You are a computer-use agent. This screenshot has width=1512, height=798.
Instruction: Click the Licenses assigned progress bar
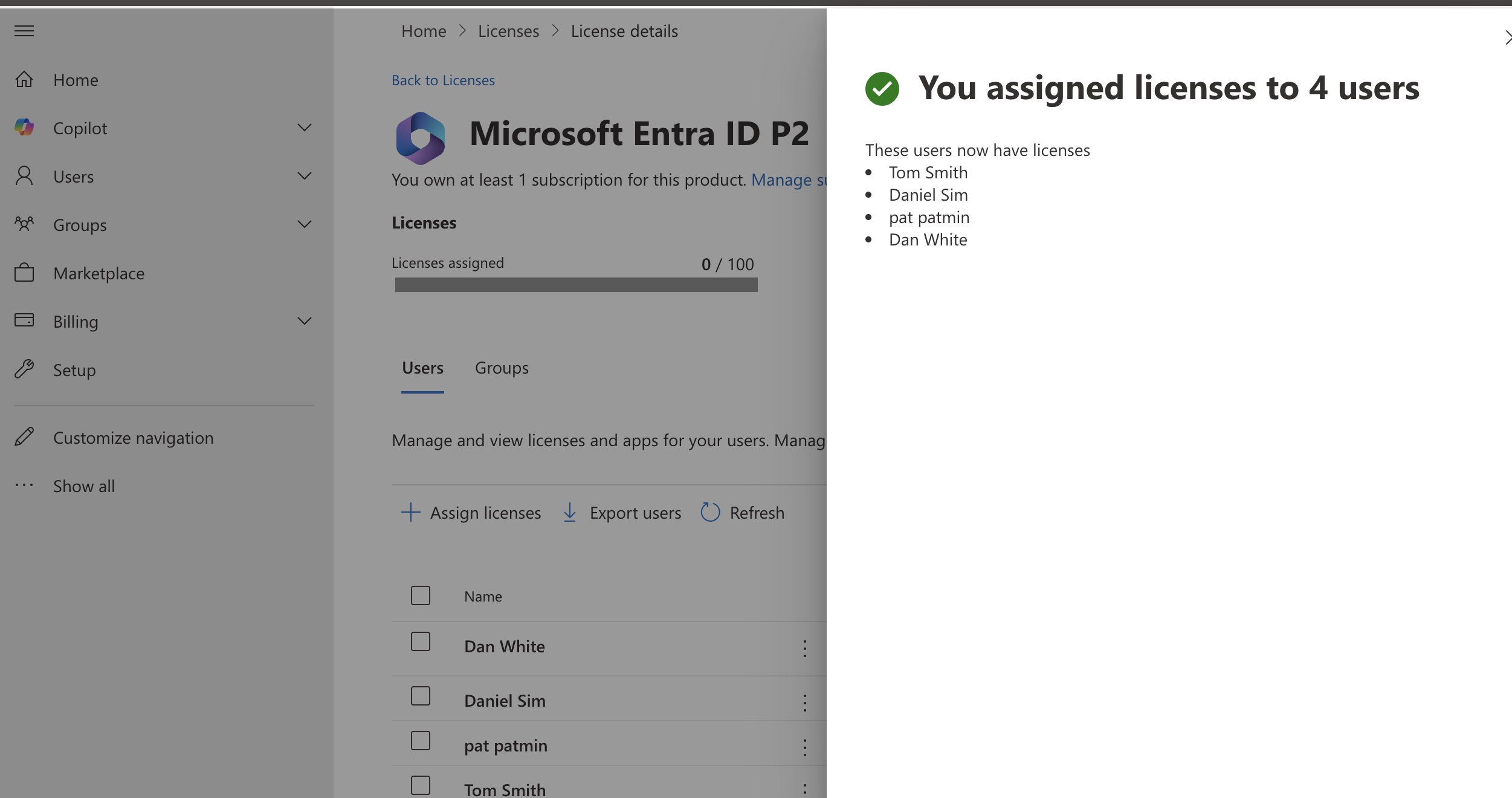[576, 285]
